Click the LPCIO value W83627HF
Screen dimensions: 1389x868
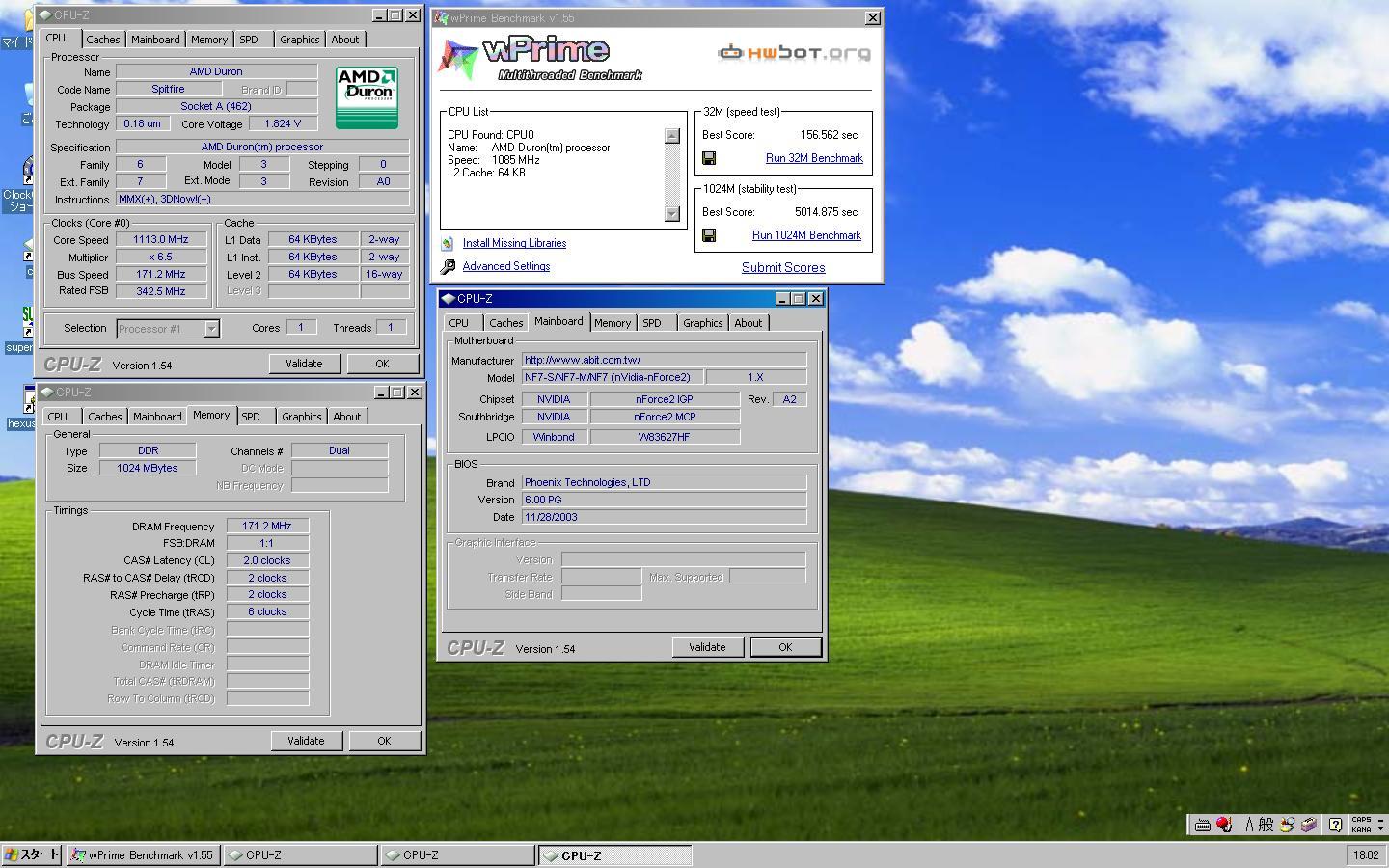665,437
